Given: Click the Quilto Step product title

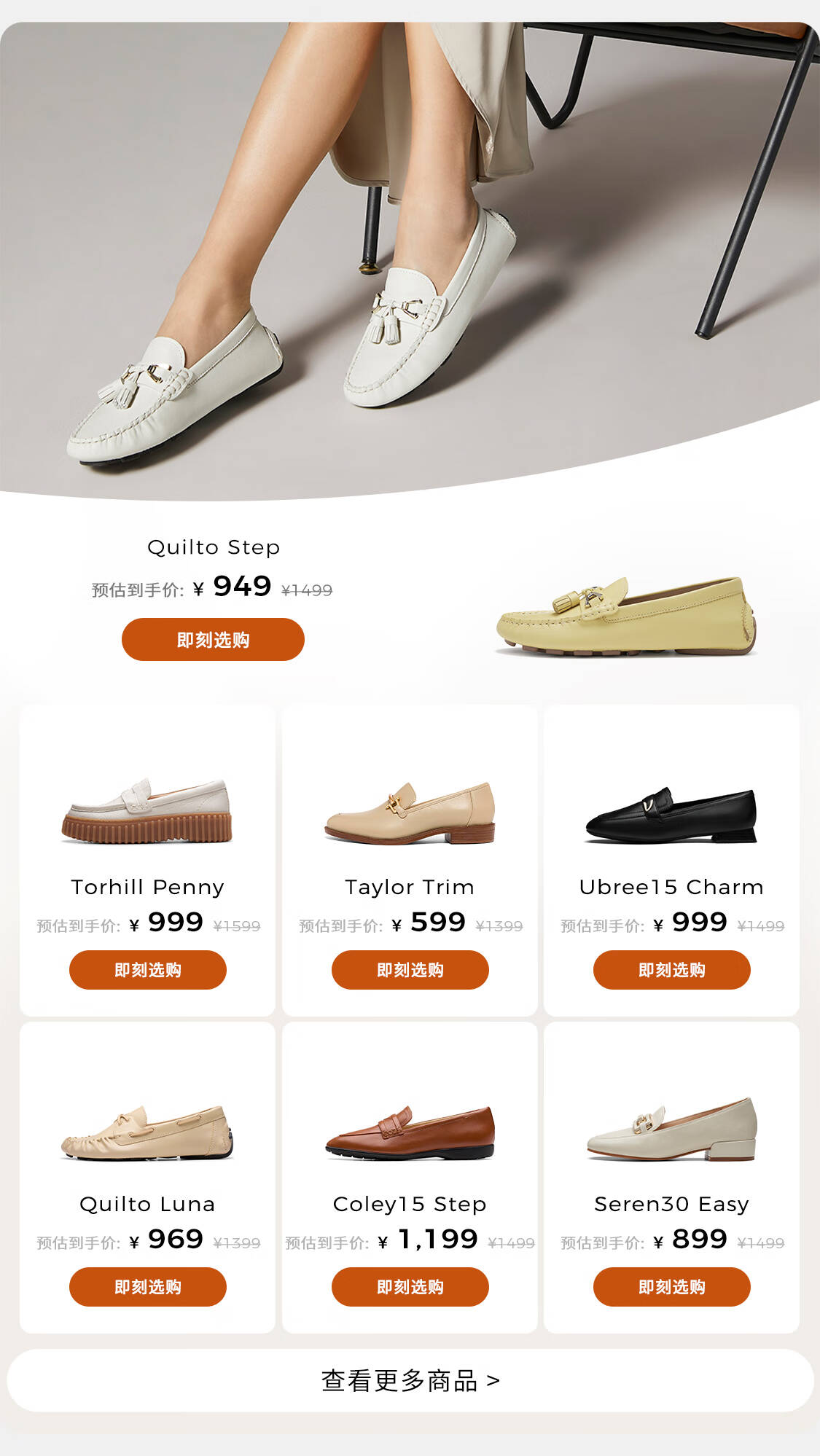Looking at the screenshot, I should click(214, 547).
